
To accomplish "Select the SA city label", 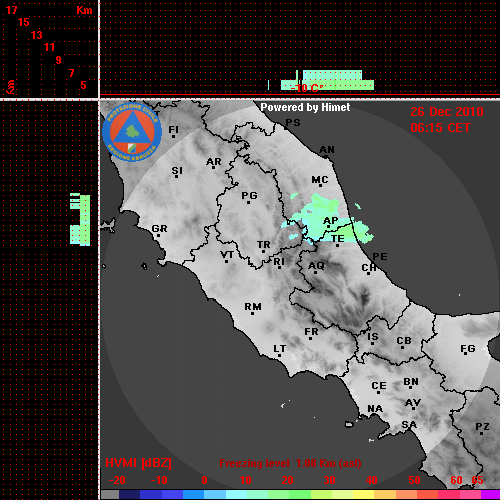I will click(409, 425).
